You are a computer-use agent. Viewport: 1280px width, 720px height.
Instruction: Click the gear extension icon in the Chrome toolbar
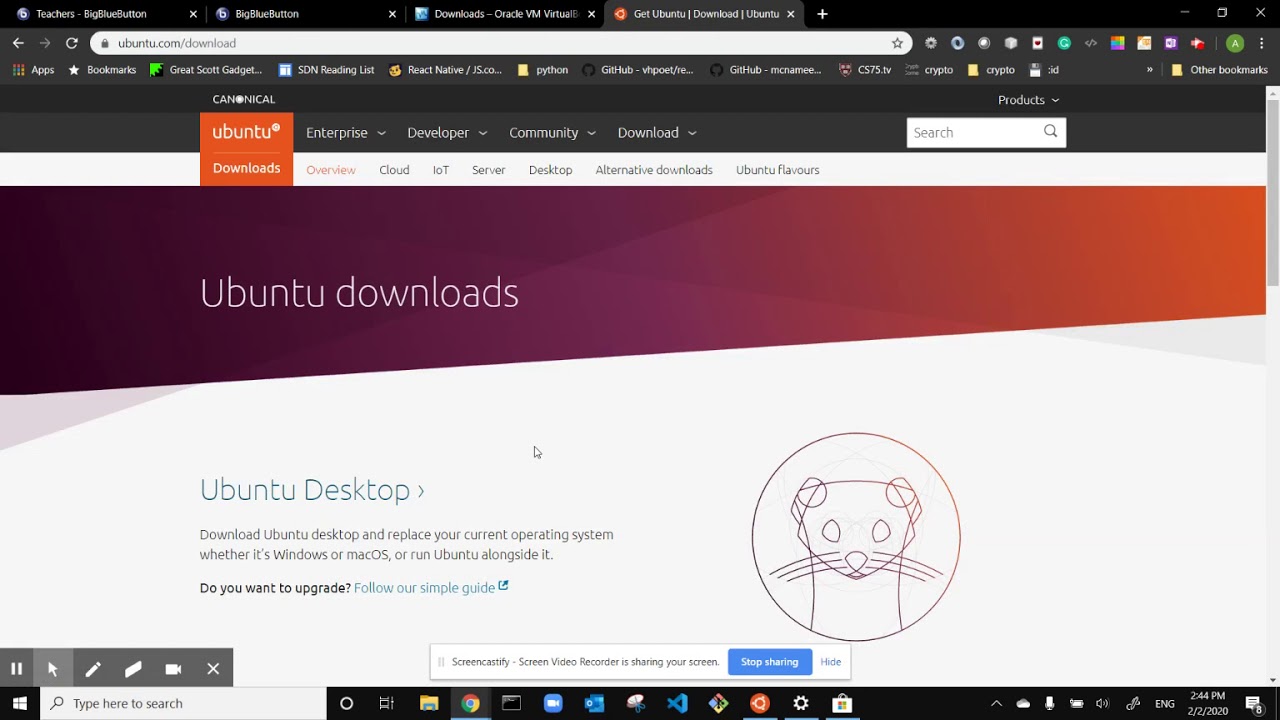tap(931, 43)
